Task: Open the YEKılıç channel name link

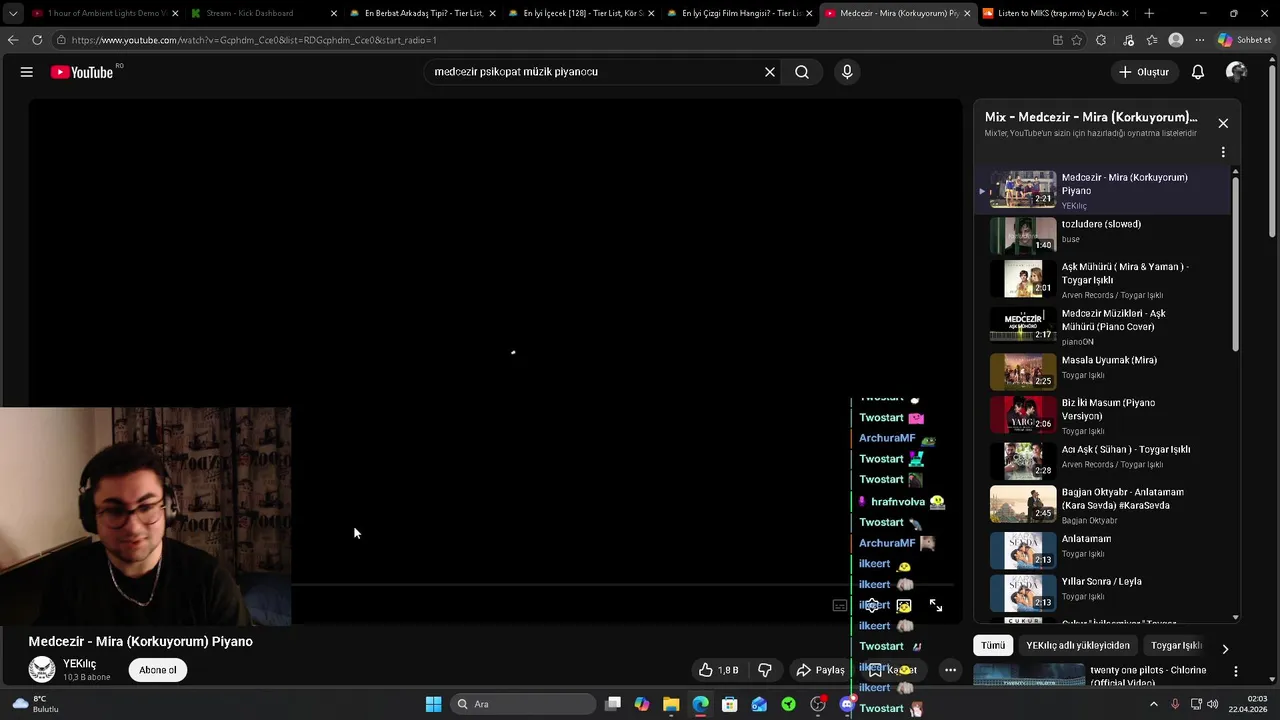Action: click(x=80, y=664)
